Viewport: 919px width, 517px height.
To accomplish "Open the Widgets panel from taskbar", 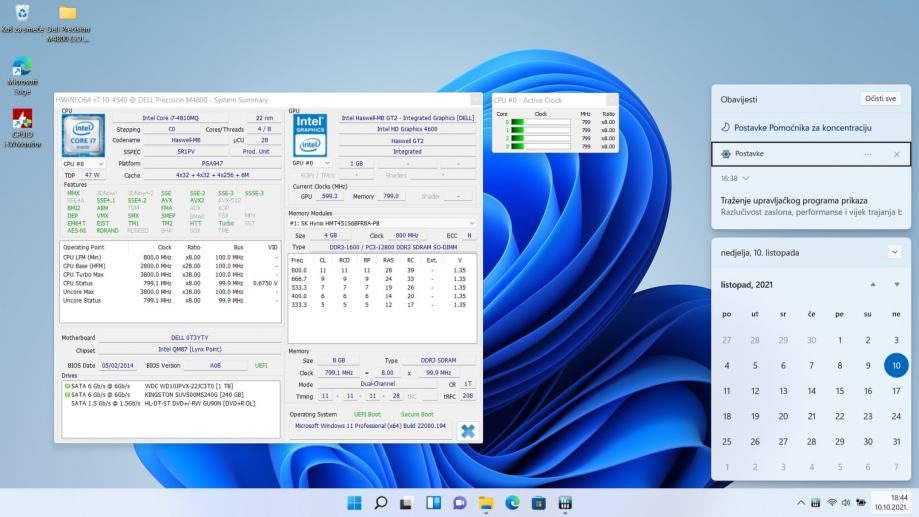I will 433,502.
